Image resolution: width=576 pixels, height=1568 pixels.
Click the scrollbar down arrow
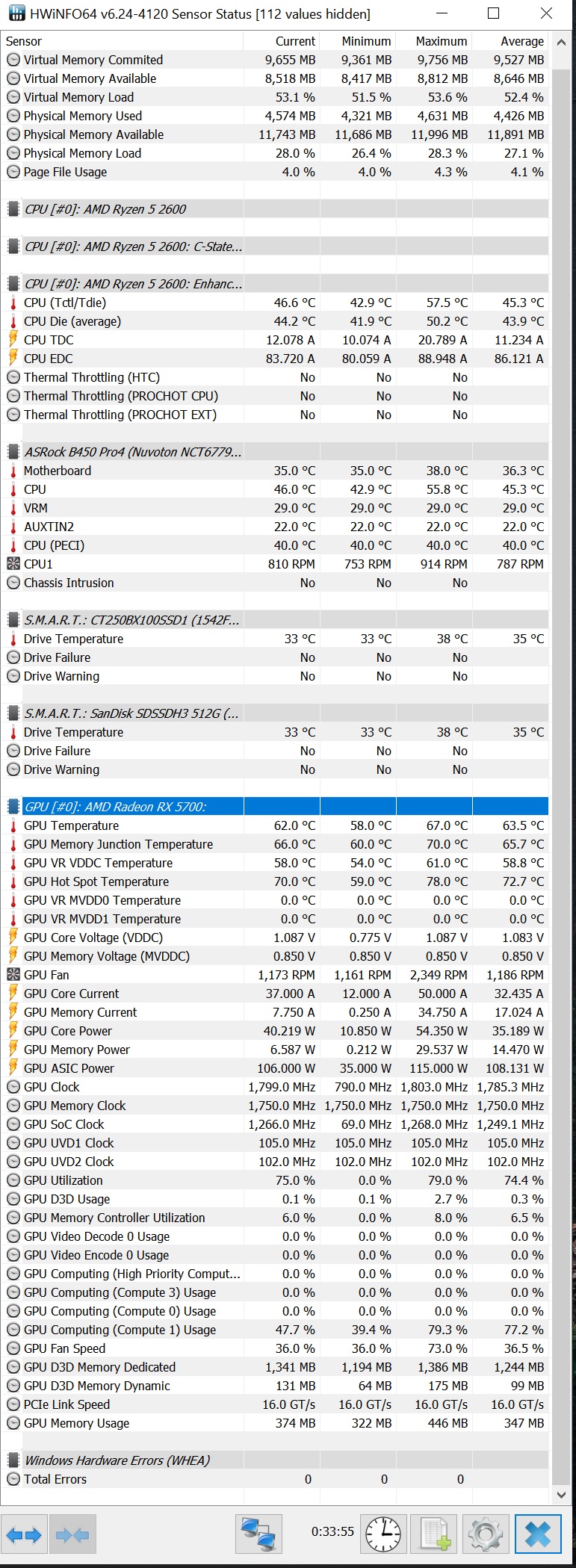point(561,1496)
